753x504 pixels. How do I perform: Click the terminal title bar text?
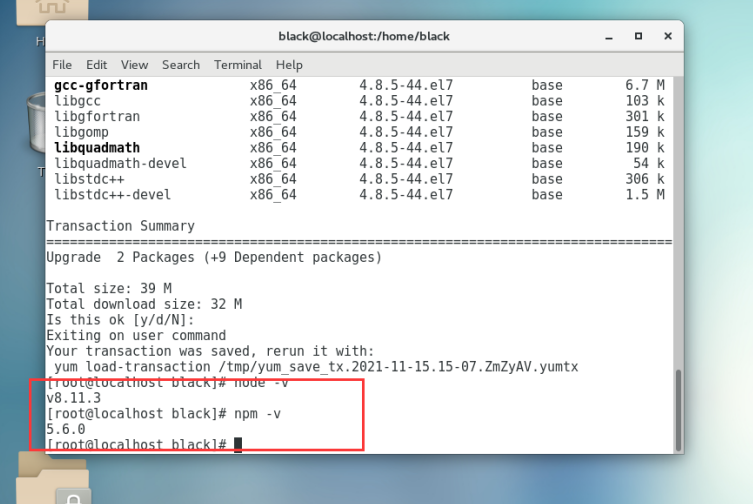coord(364,37)
